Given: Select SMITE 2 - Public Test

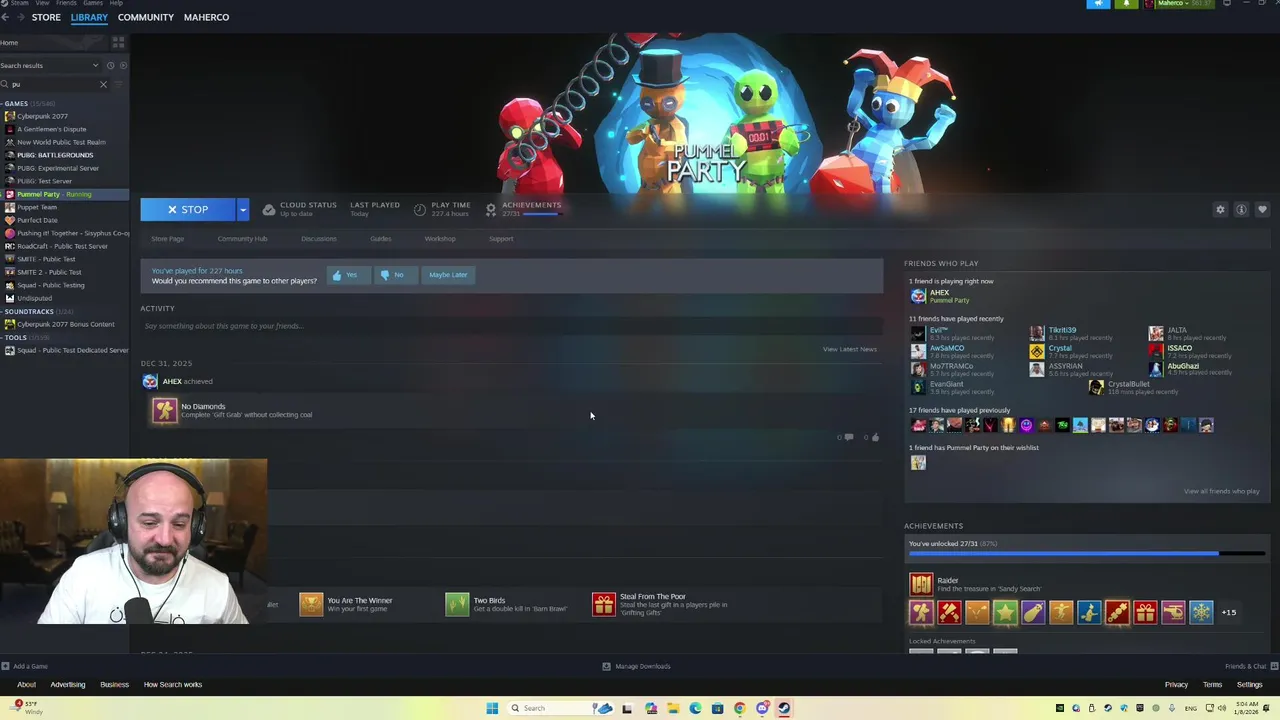Looking at the screenshot, I should click(x=49, y=272).
